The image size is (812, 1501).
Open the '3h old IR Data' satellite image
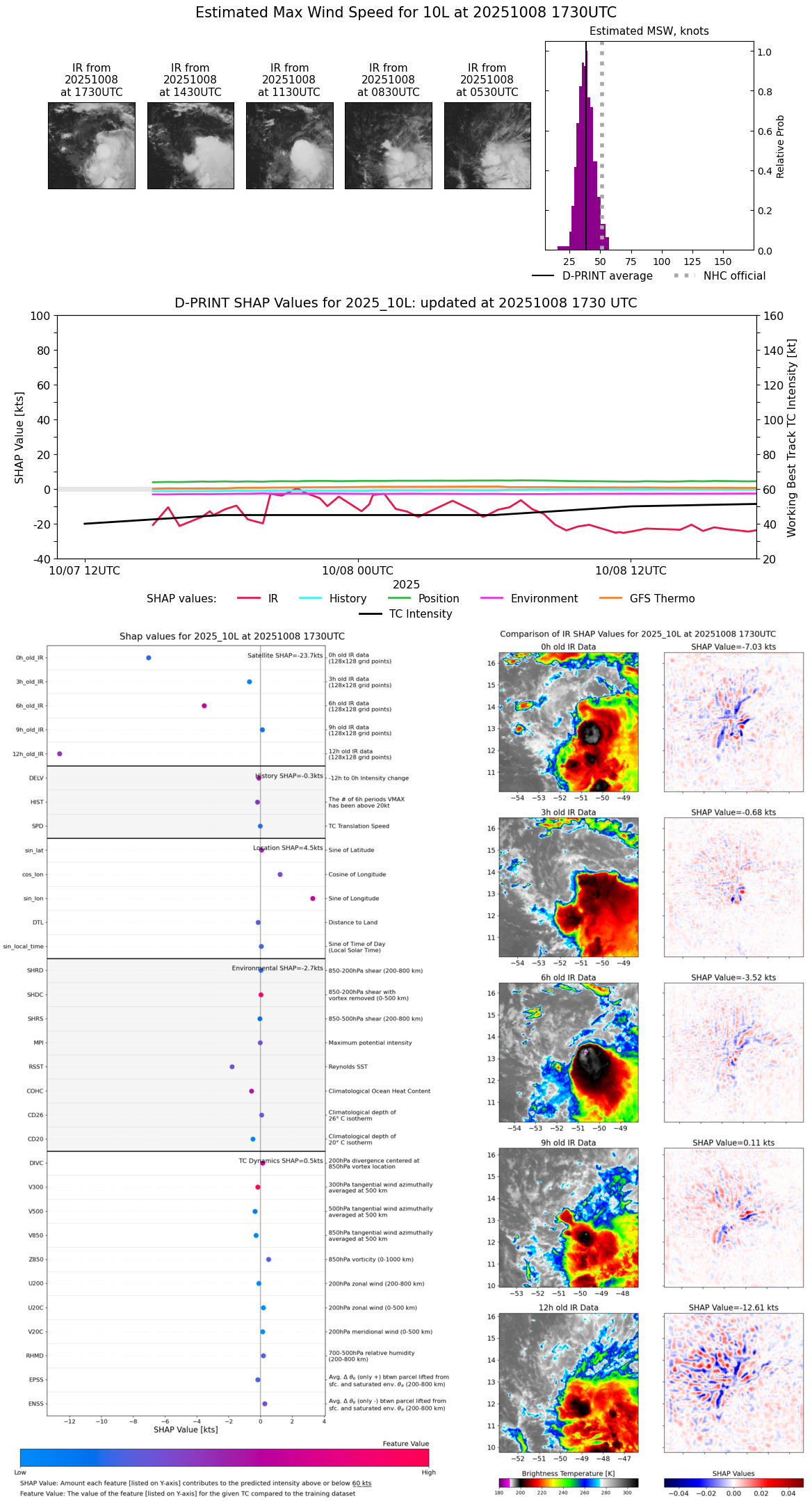point(569,888)
